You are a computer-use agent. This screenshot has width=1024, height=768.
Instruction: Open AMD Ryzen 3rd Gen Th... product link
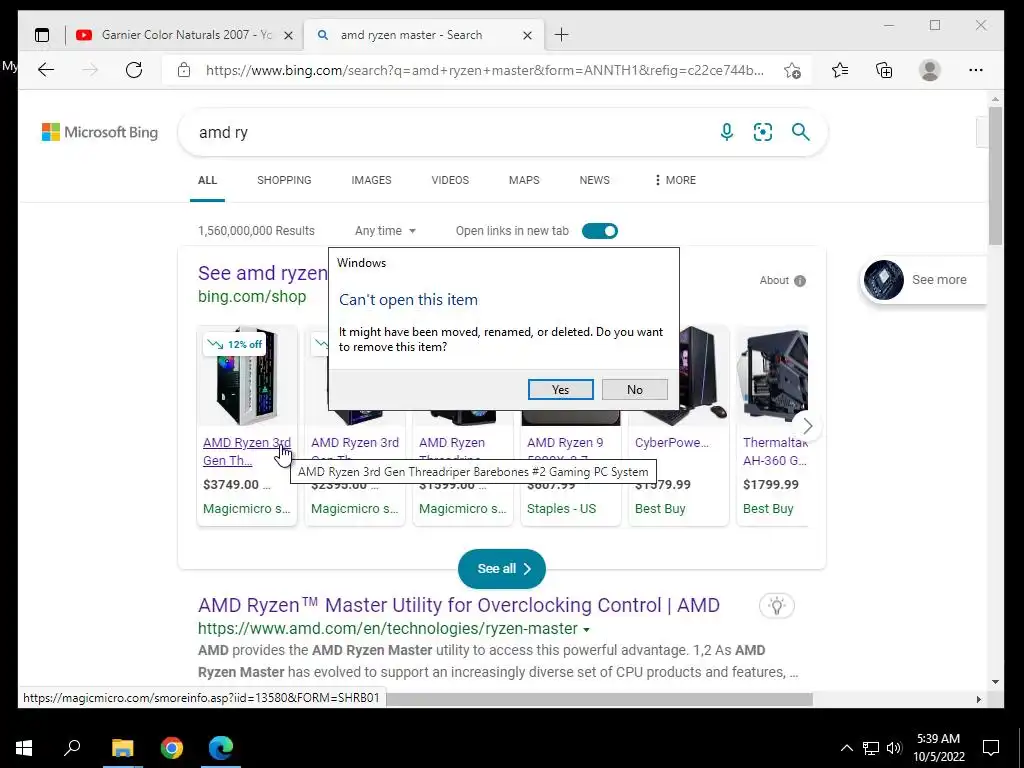[247, 451]
